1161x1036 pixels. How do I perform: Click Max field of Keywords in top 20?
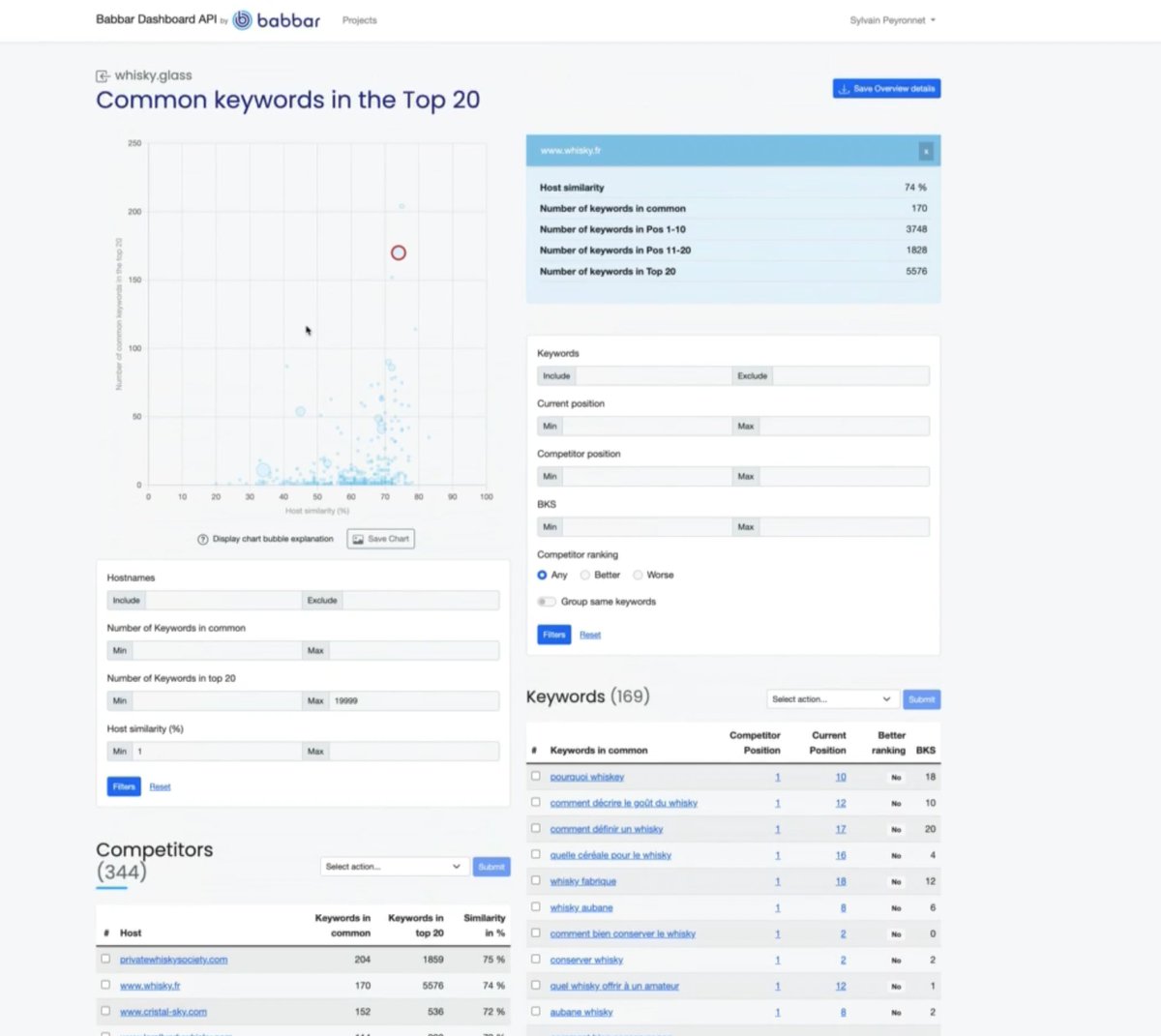[x=414, y=701]
